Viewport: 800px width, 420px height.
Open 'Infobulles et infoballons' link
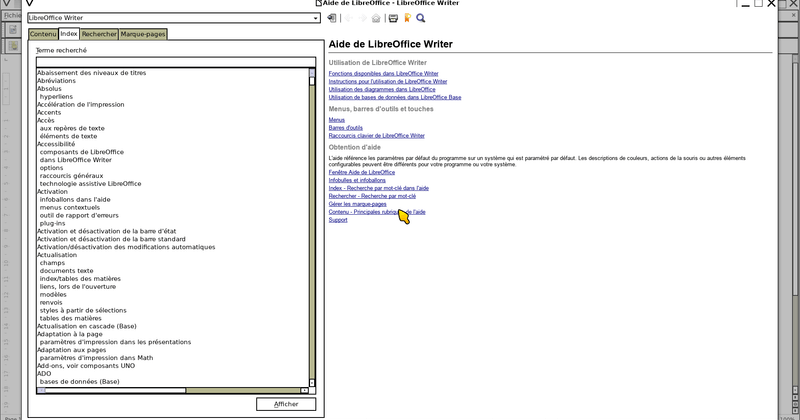point(357,180)
